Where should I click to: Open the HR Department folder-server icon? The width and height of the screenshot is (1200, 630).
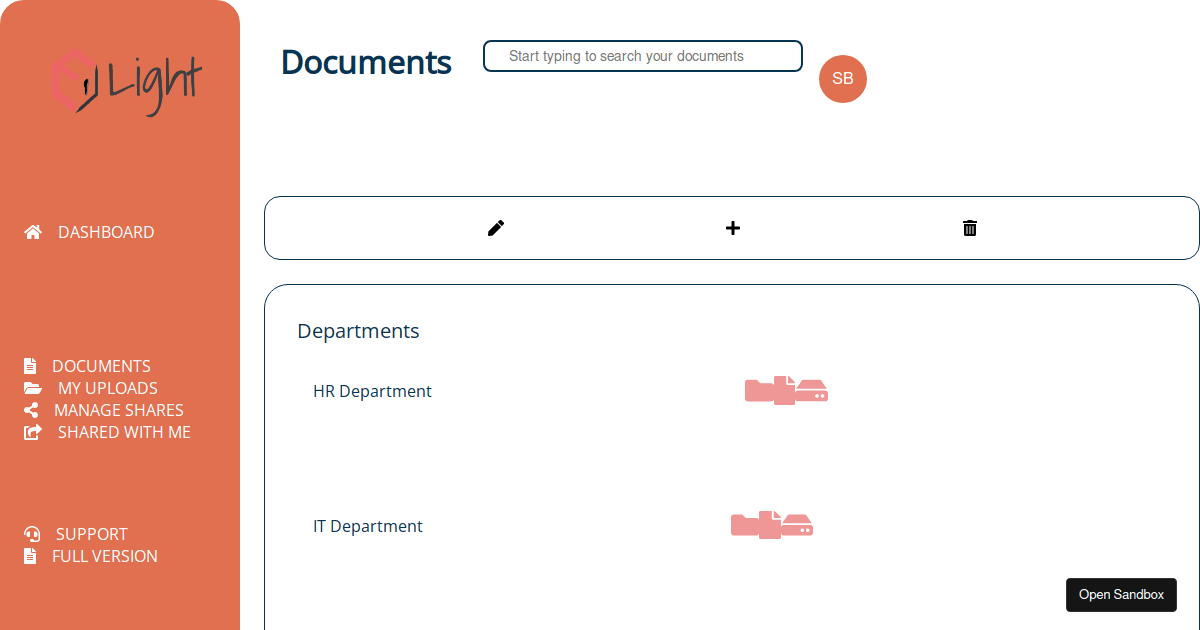coord(786,390)
